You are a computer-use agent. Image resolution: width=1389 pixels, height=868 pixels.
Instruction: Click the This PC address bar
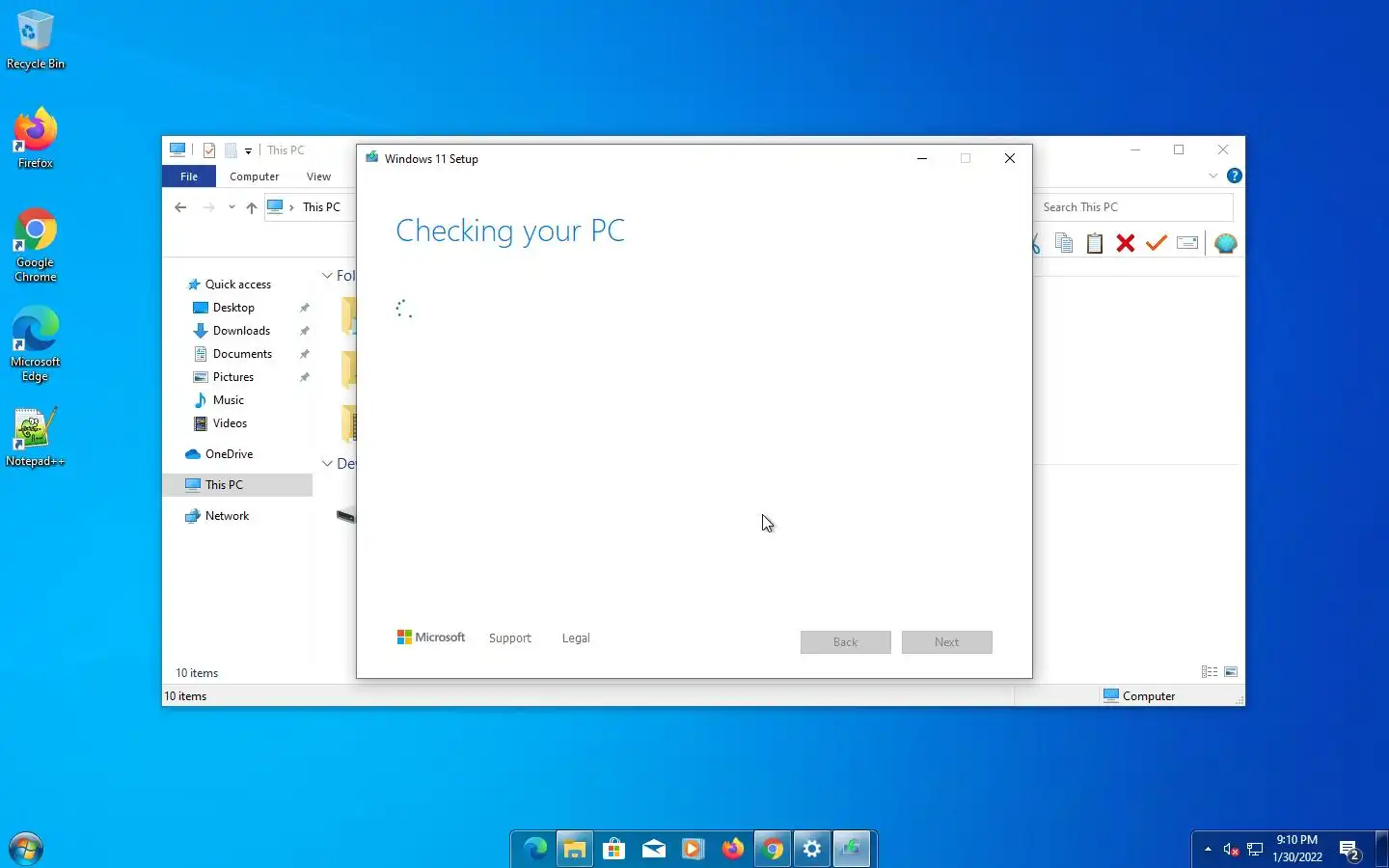click(312, 207)
